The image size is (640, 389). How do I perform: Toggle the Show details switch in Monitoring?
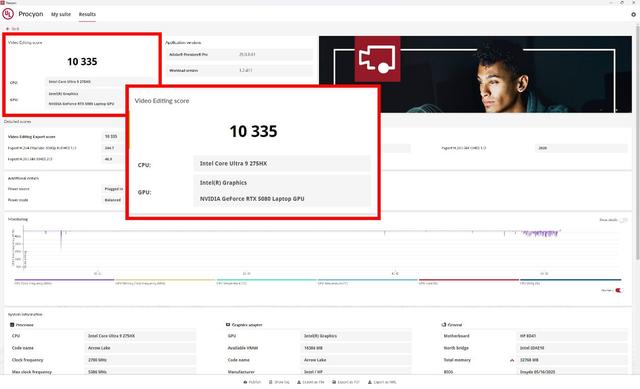623,220
